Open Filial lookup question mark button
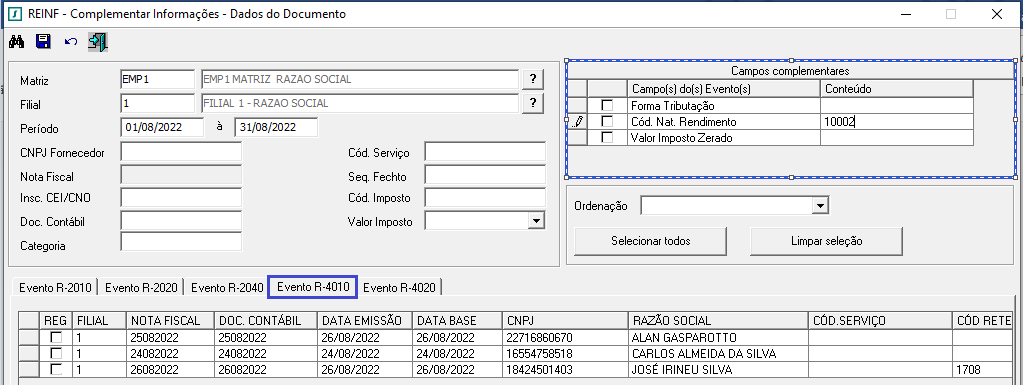Image resolution: width=1023 pixels, height=385 pixels. (533, 103)
